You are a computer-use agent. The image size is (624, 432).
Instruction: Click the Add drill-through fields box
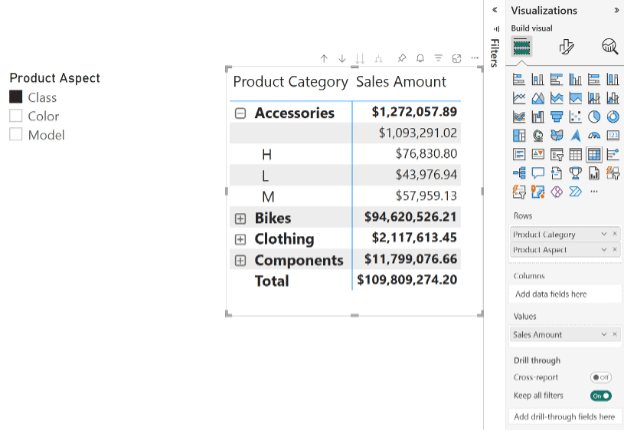565,416
